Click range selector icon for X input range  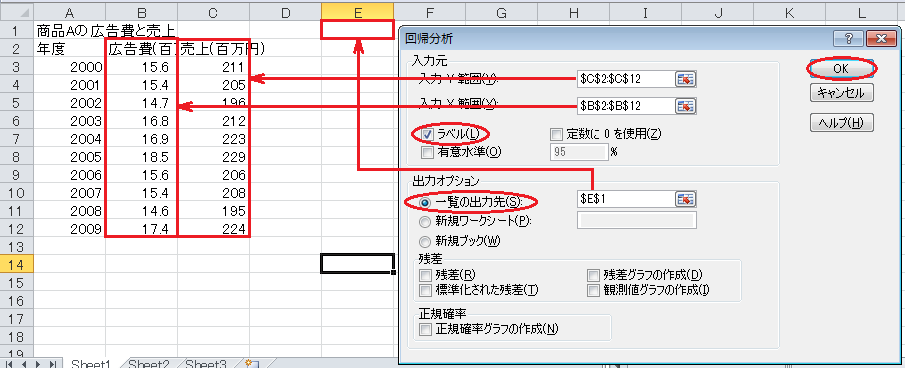pos(686,106)
